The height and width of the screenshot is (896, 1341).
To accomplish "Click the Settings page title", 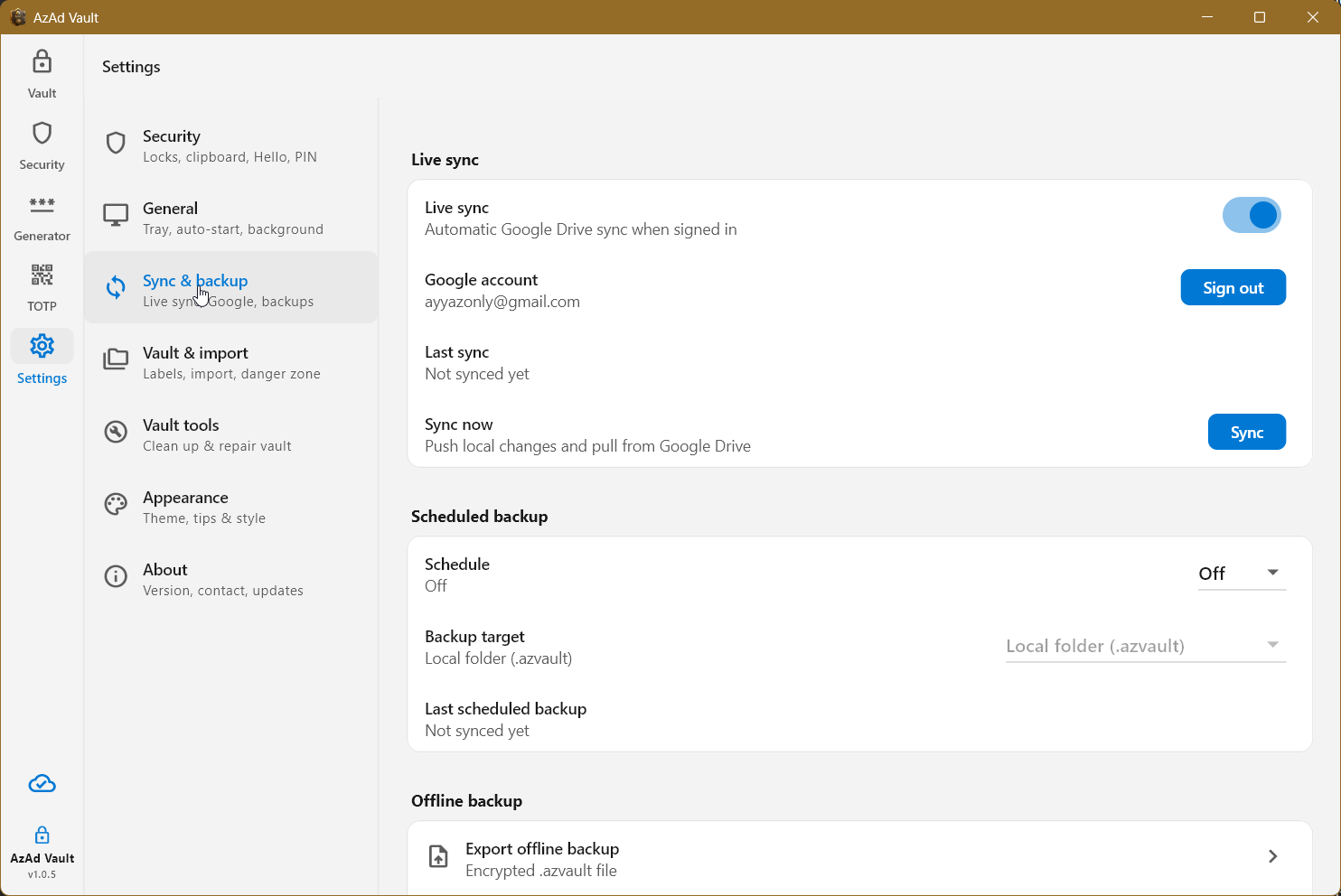I will click(131, 67).
